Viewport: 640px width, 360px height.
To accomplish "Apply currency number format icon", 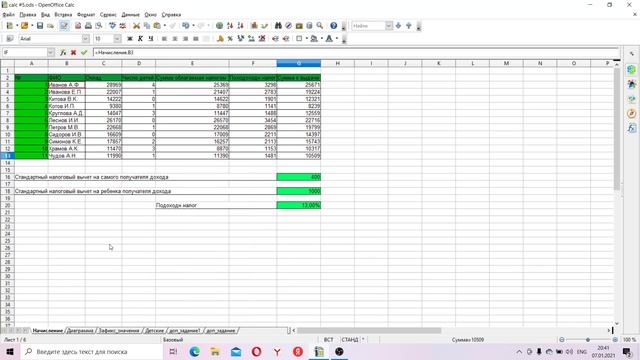I will click(x=220, y=38).
